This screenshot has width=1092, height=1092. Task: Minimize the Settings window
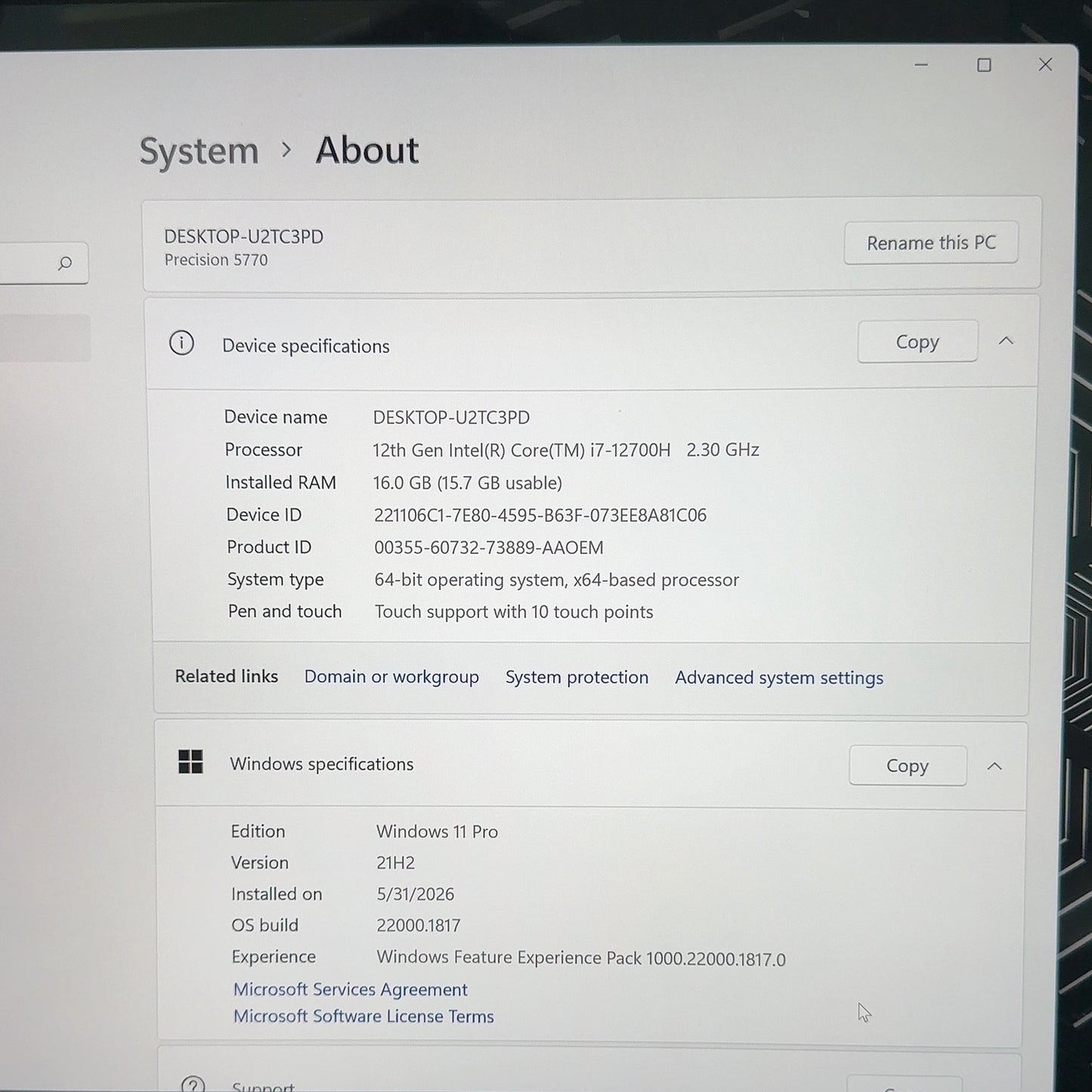(921, 65)
